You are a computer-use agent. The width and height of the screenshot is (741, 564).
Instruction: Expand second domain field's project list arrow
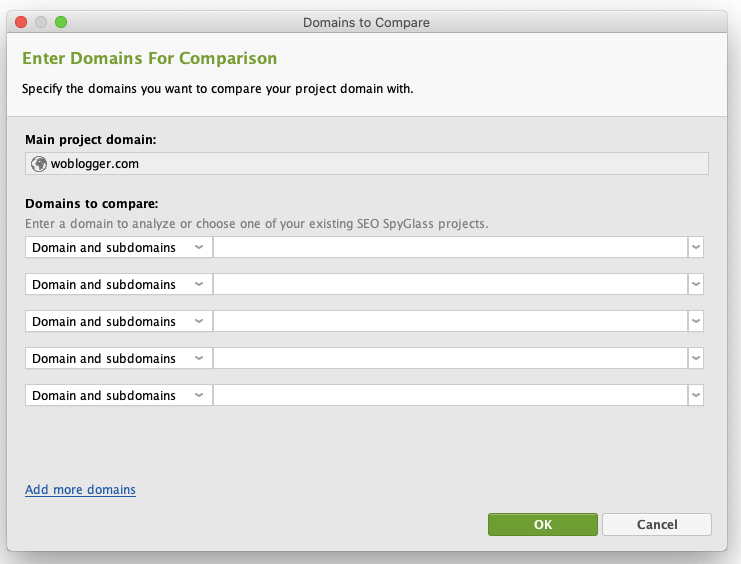pyautogui.click(x=696, y=284)
